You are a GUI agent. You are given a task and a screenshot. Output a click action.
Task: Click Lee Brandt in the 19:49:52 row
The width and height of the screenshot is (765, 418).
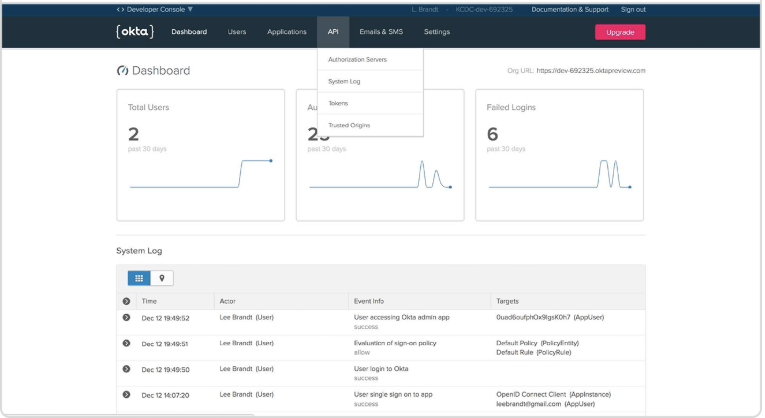[246, 318]
